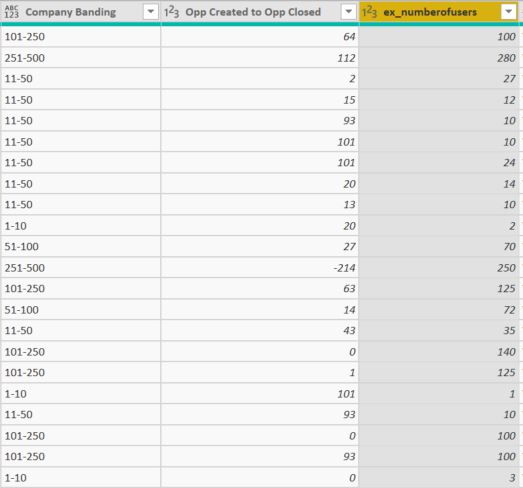
Task: Click the ABC123 data type icon for Company Banding
Action: click(x=12, y=12)
